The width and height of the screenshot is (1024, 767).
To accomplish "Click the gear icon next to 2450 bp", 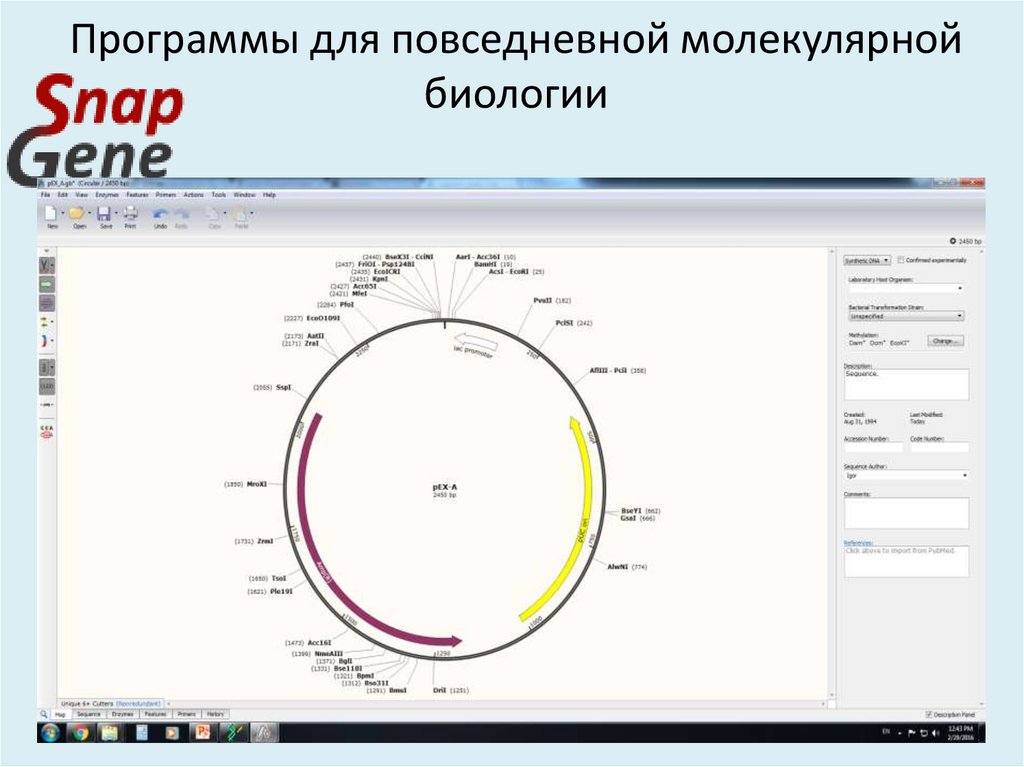I will (954, 241).
